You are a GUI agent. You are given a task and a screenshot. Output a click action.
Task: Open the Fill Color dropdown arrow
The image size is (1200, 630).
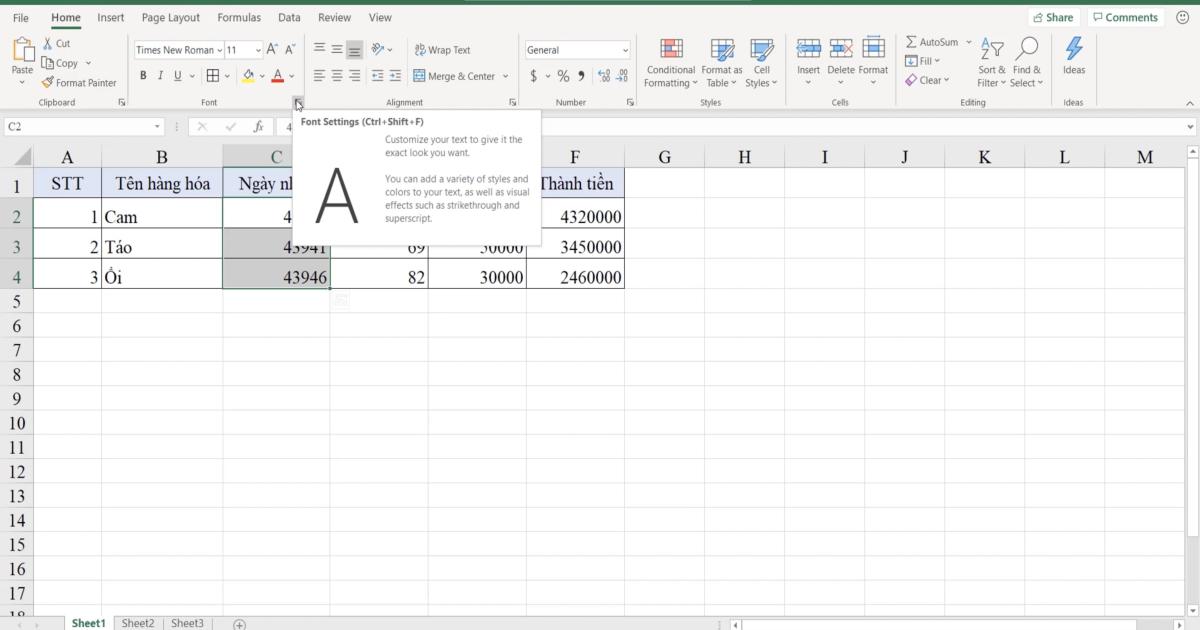(x=260, y=75)
